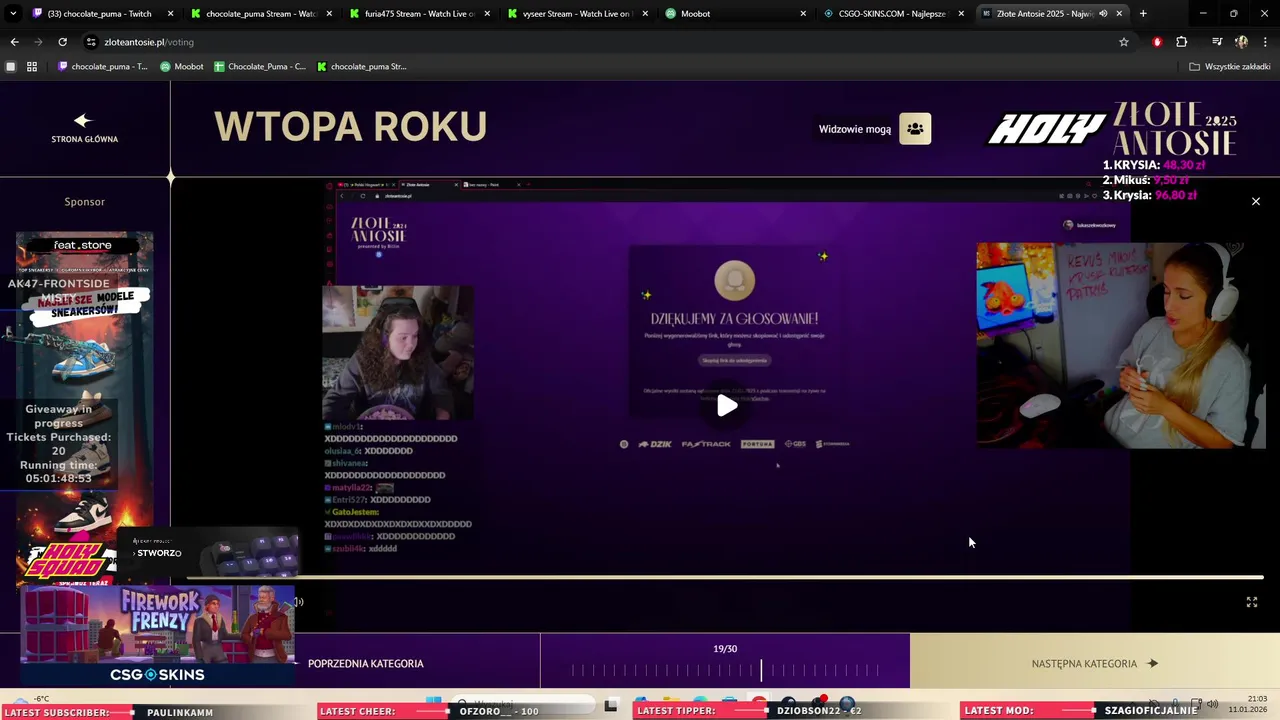Click browser back arrow
Image resolution: width=1280 pixels, height=720 pixels.
click(14, 42)
